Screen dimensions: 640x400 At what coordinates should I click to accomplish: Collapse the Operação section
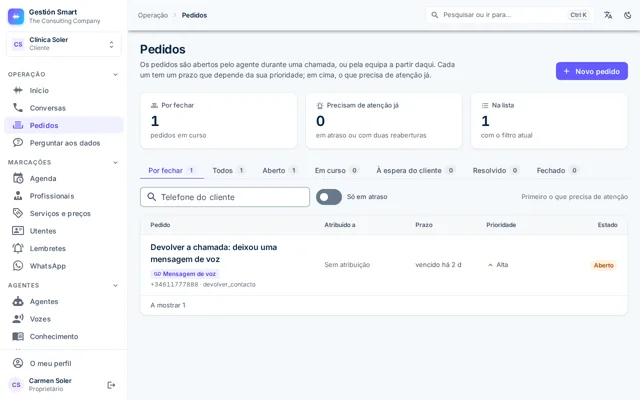pos(115,74)
